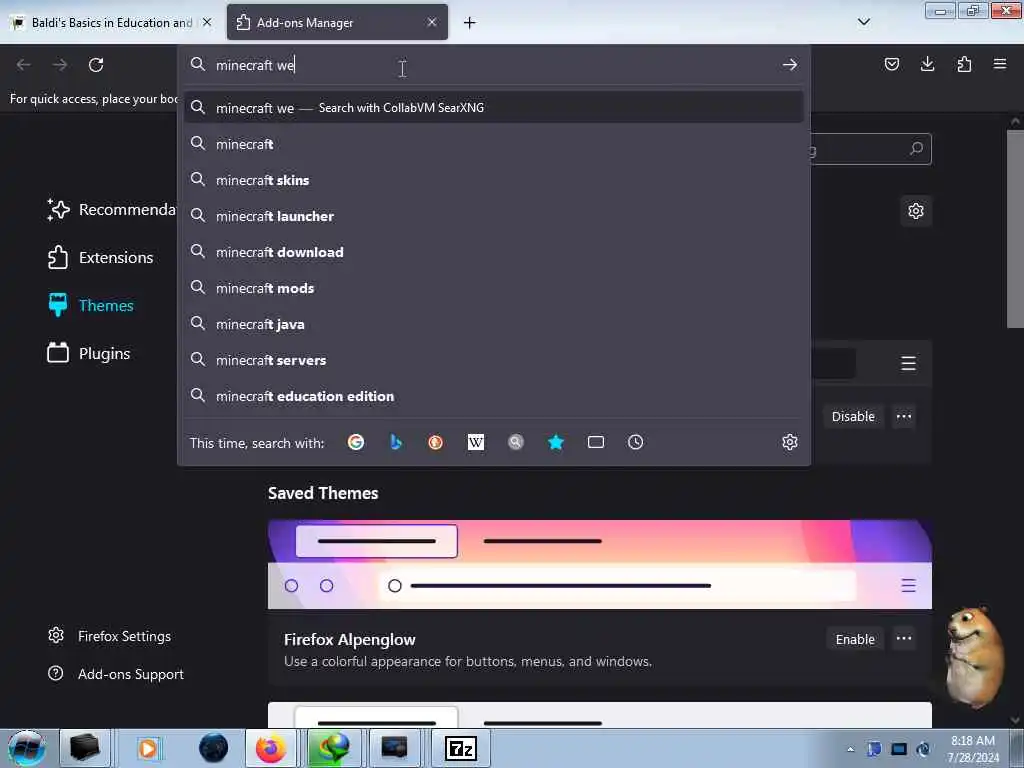Viewport: 1024px width, 768px height.
Task: Click the Firefox Alpenglow theme preview
Action: click(x=600, y=564)
